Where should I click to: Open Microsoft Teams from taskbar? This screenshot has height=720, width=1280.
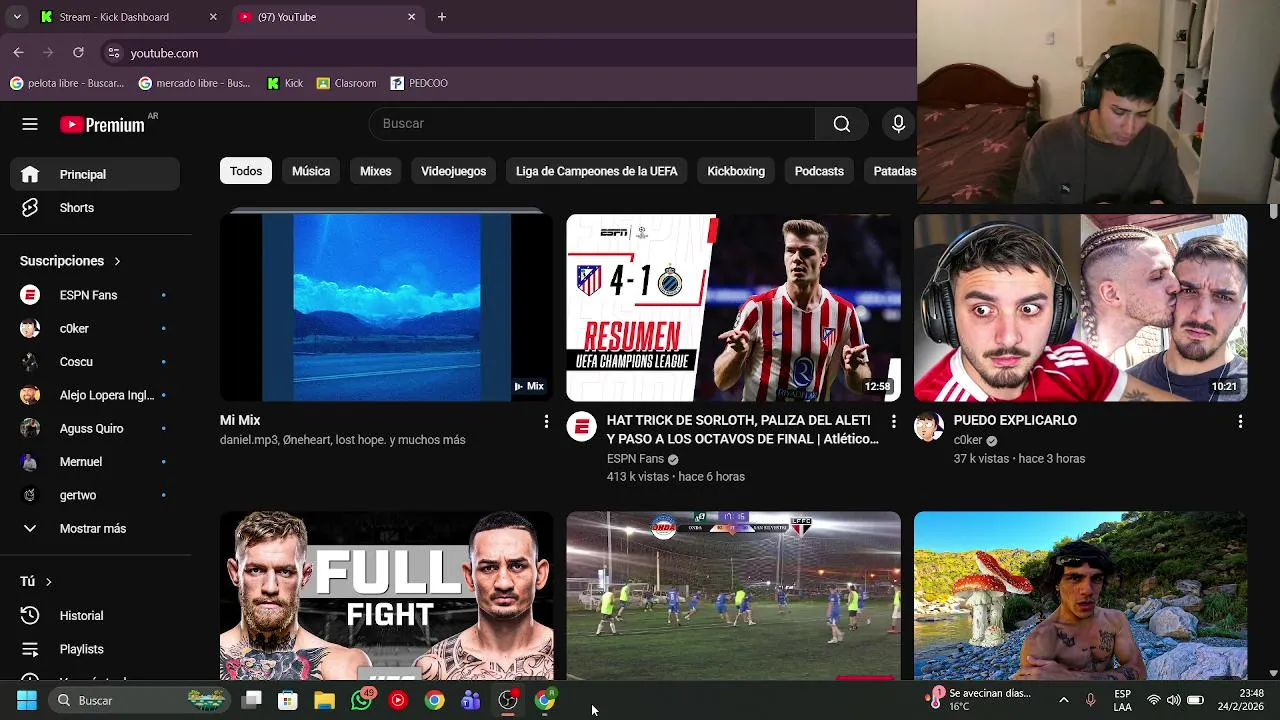[471, 700]
